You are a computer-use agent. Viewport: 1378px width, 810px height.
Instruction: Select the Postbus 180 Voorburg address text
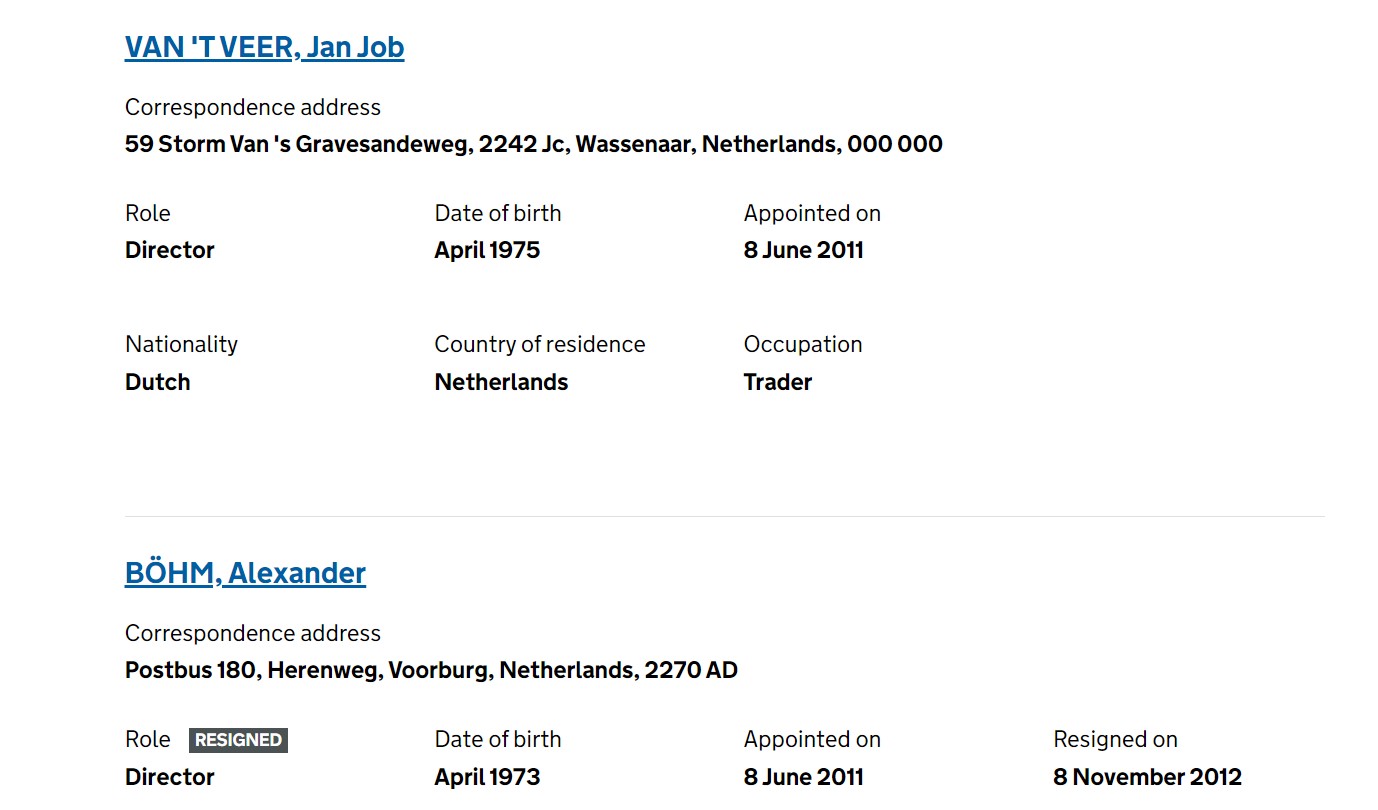431,670
